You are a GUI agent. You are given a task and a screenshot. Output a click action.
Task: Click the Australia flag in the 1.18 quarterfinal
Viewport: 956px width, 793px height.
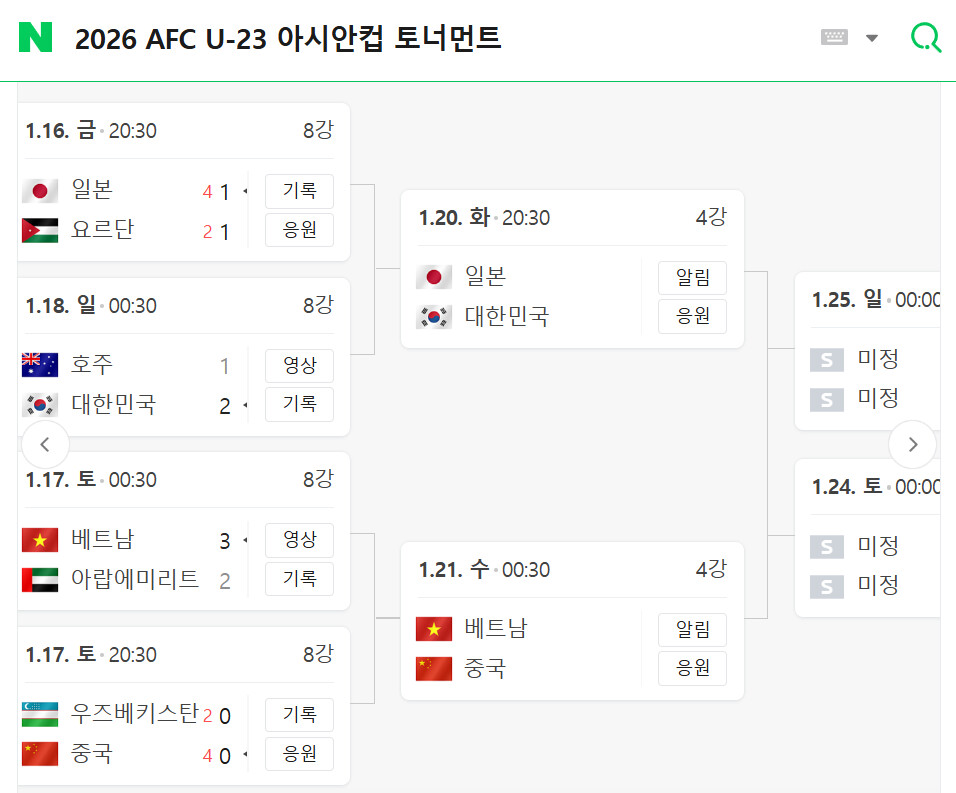(40, 365)
